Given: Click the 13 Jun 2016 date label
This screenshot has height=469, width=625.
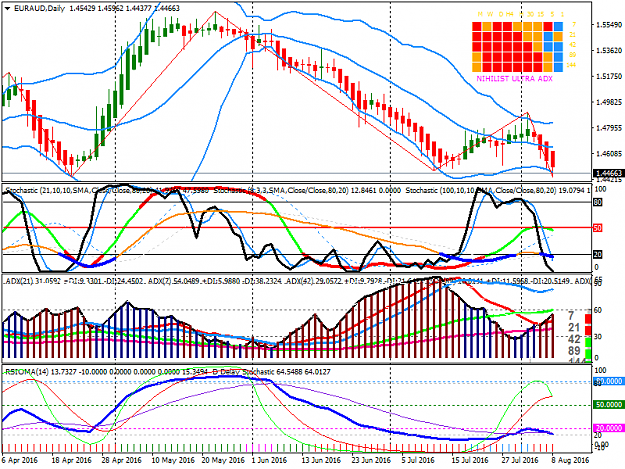Looking at the screenshot, I should [321, 460].
